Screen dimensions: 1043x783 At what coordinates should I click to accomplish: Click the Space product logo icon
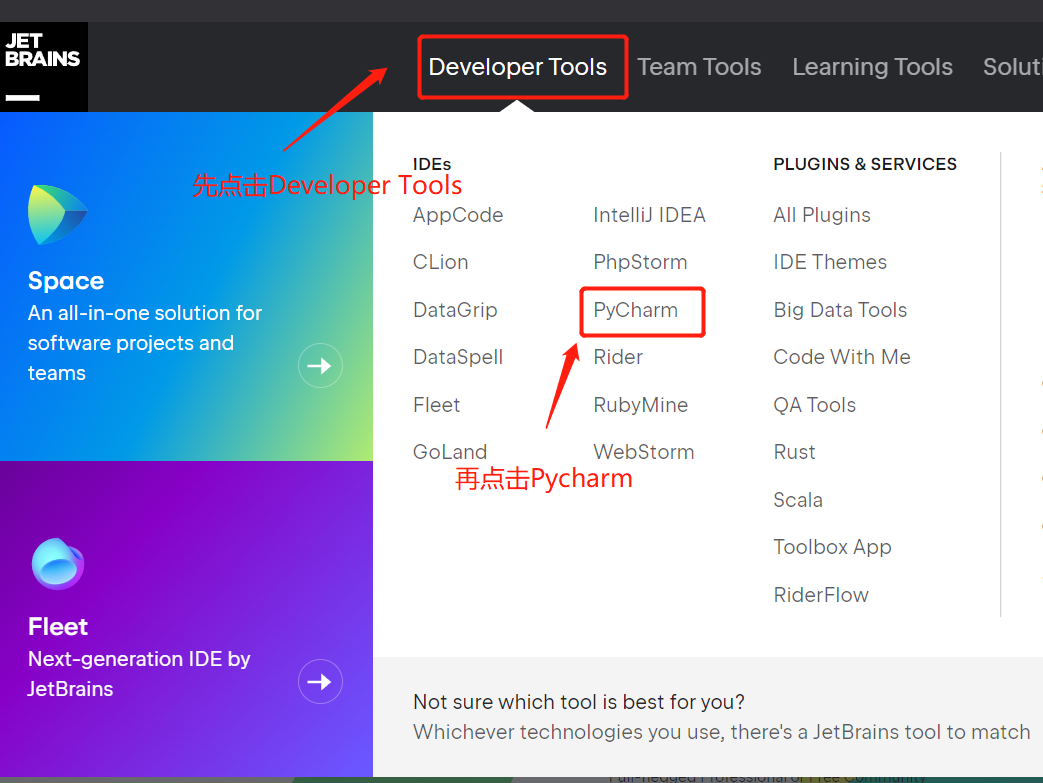click(x=58, y=215)
